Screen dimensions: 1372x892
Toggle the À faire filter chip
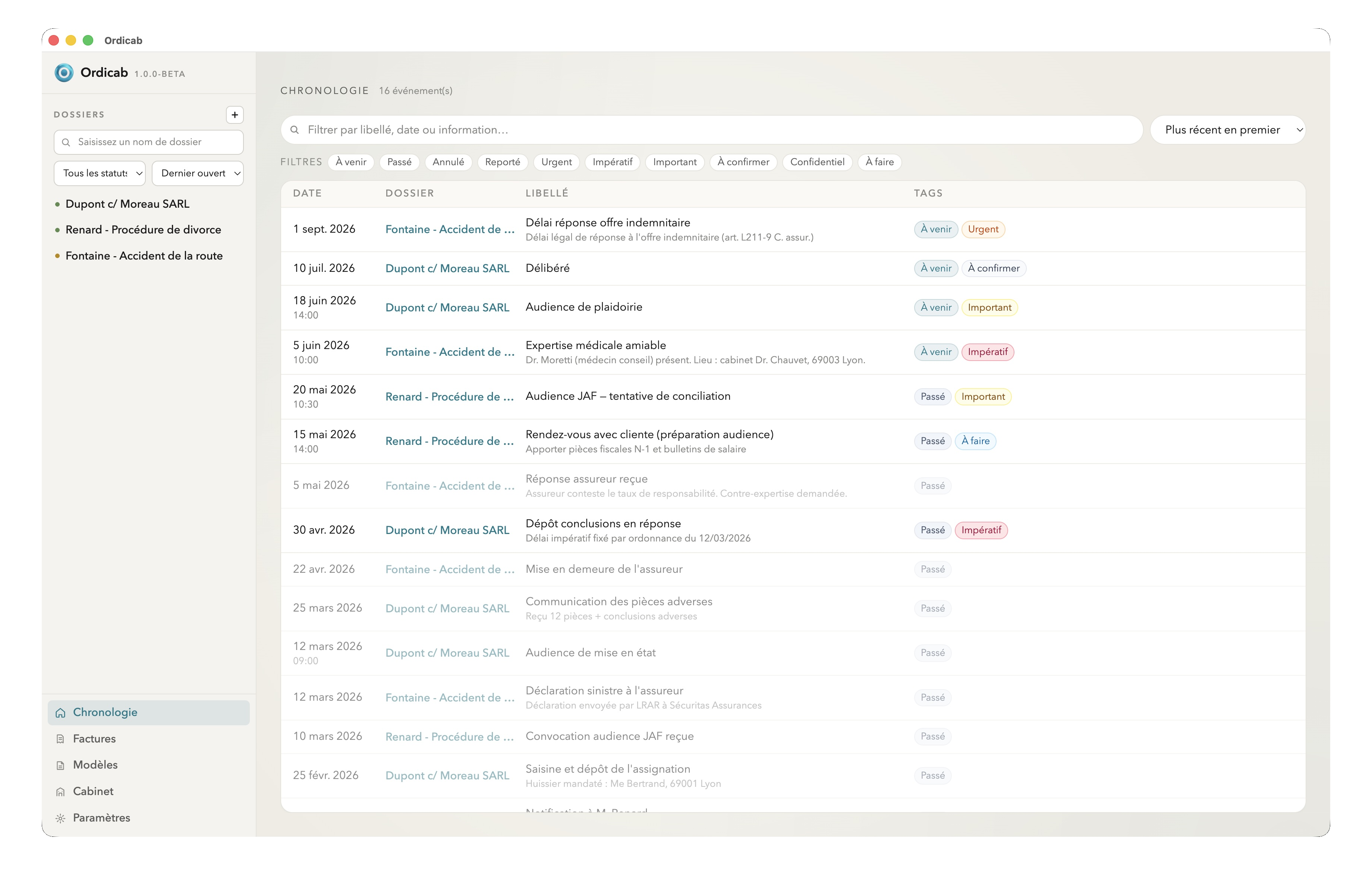(879, 162)
